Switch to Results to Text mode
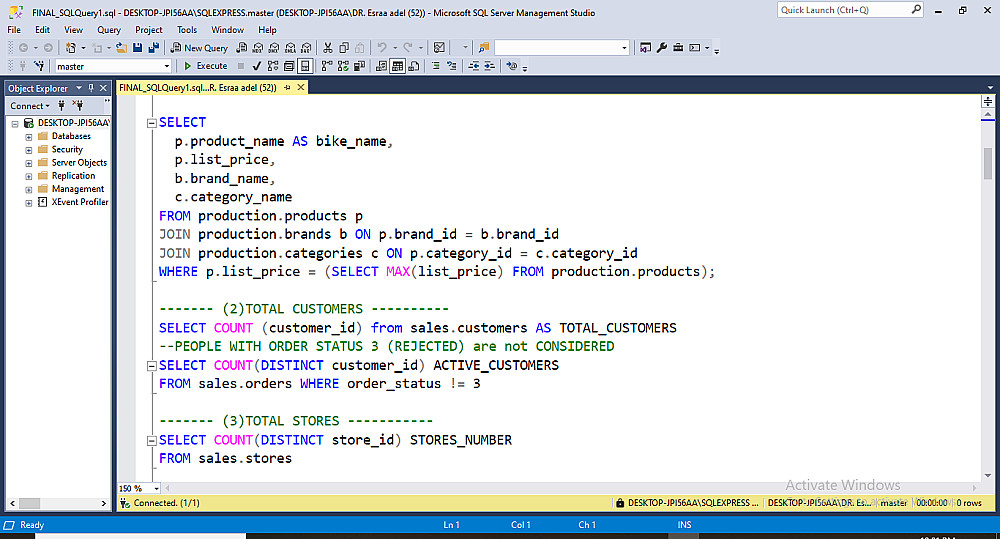Screen dimensions: 1000x539 [381, 66]
